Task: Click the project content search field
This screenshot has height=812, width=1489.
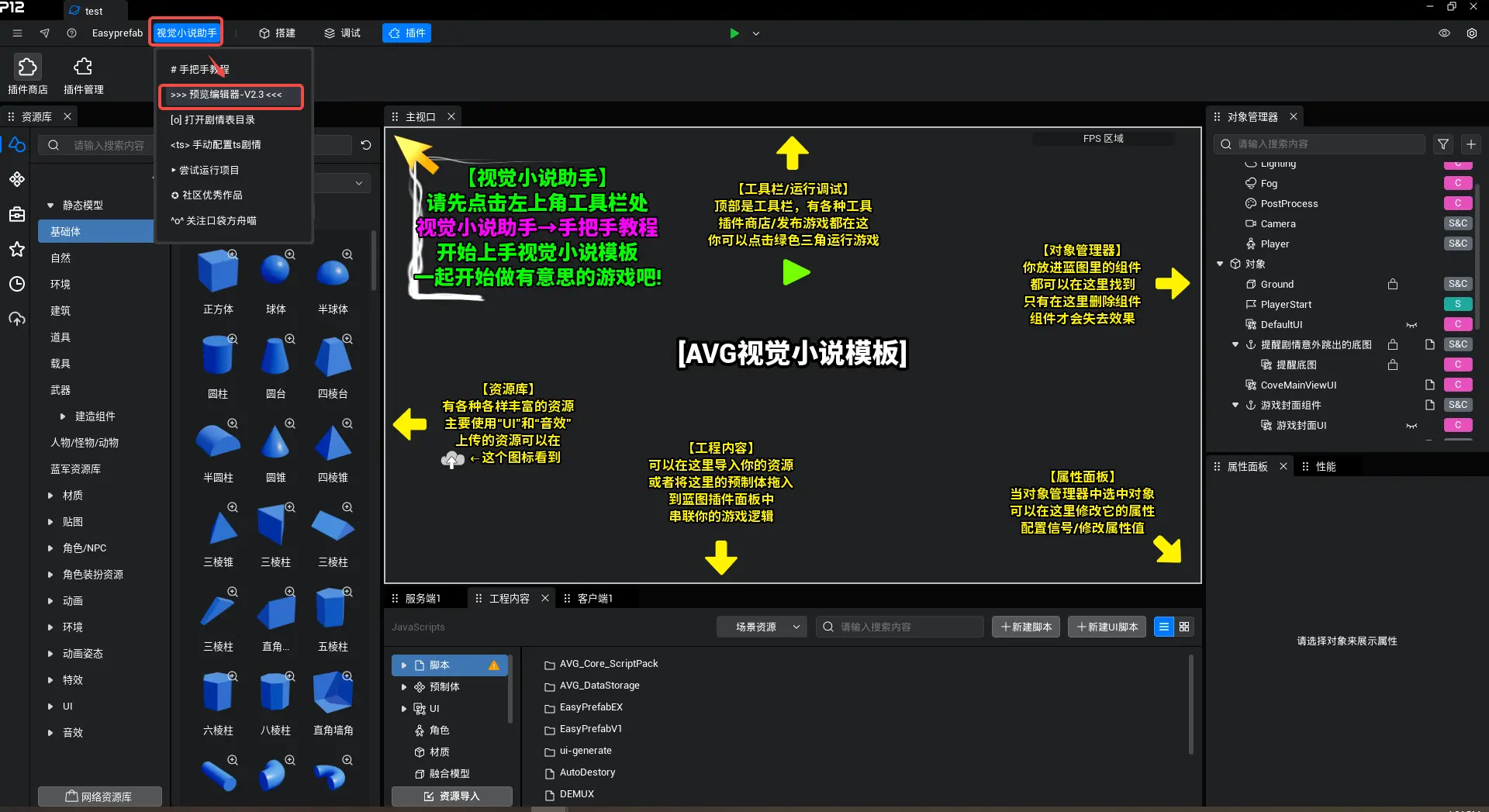Action: [x=900, y=627]
